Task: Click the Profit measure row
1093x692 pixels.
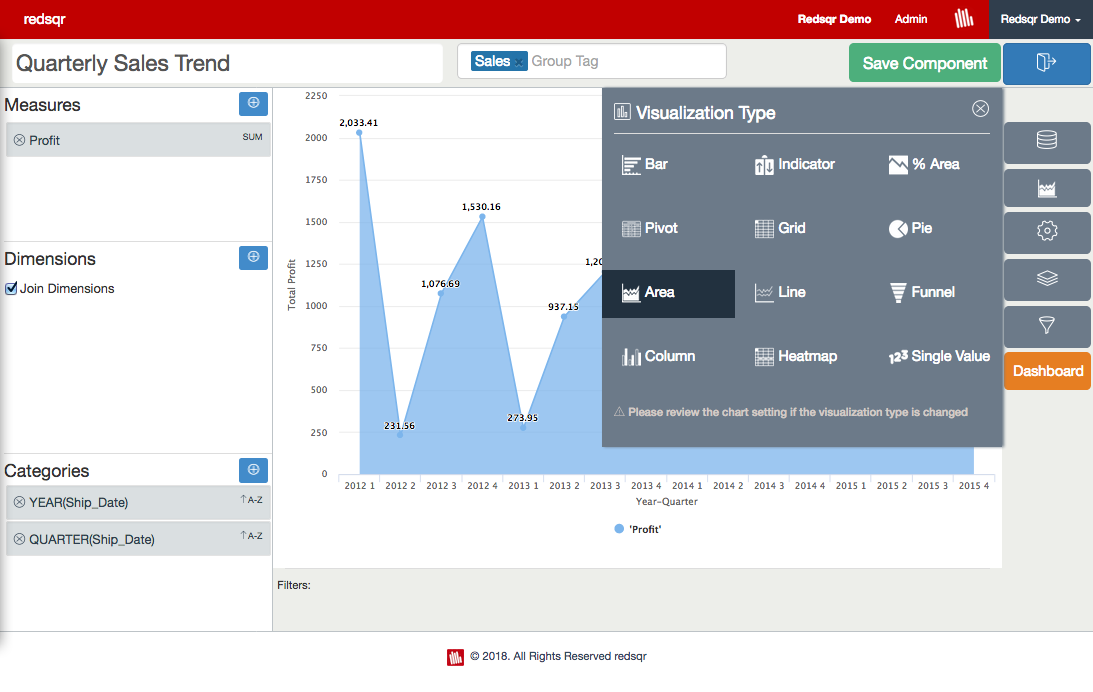Action: (138, 140)
